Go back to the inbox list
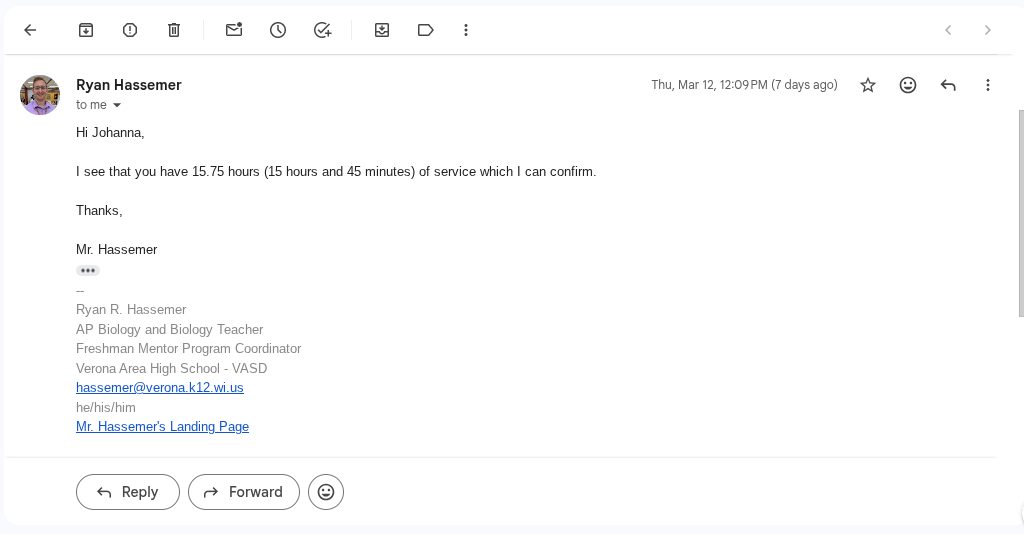Screen dimensions: 1024x534 (x=30, y=30)
